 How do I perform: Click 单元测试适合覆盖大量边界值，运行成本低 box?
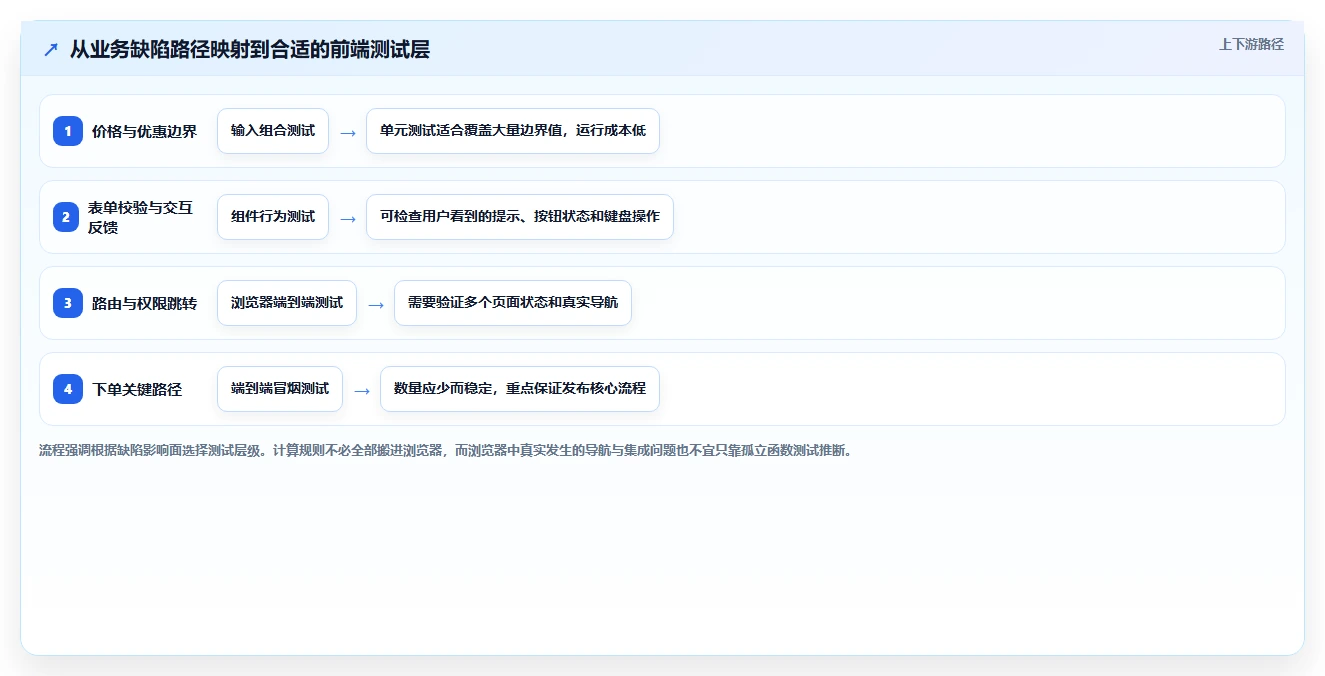click(513, 131)
